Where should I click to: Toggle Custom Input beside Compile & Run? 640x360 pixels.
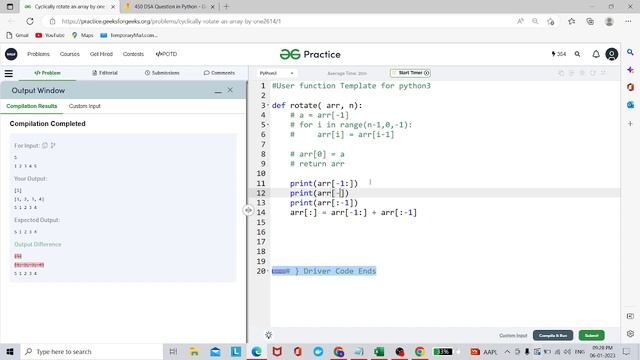(x=513, y=336)
